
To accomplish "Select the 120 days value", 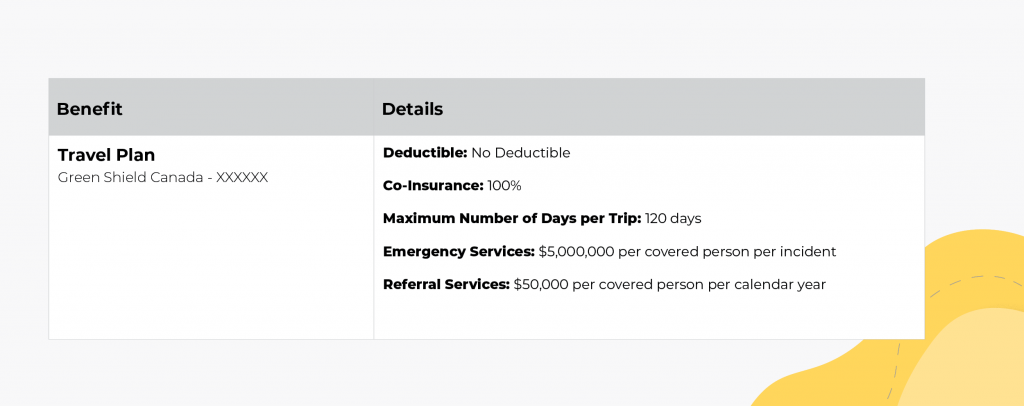I will [x=673, y=219].
